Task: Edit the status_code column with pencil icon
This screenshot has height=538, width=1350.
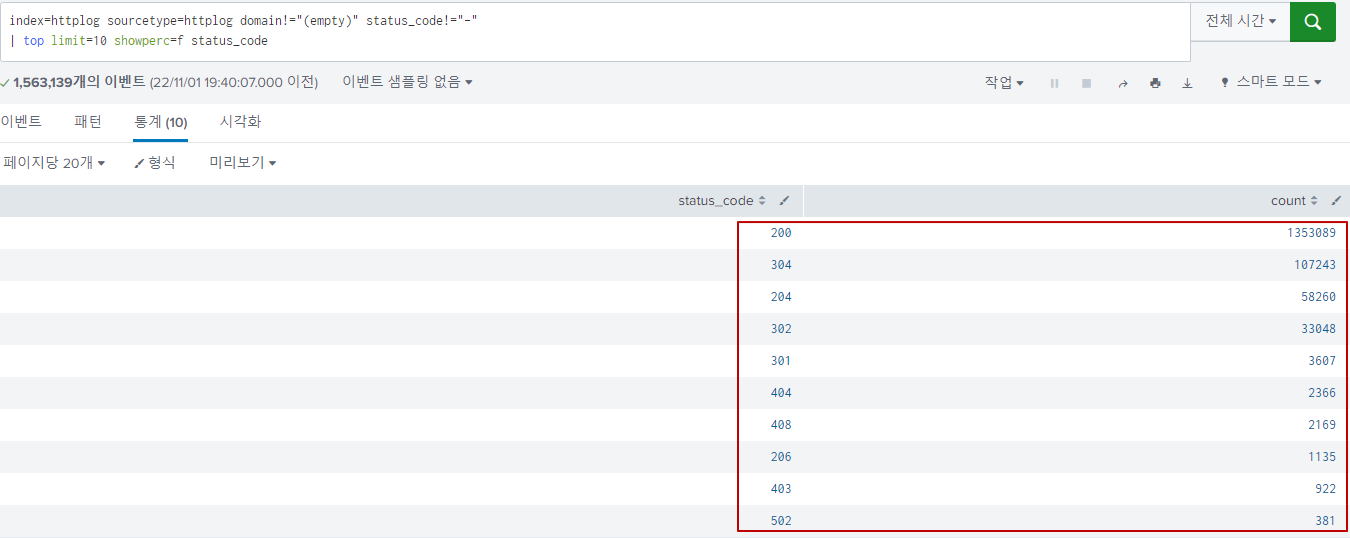Action: click(784, 201)
